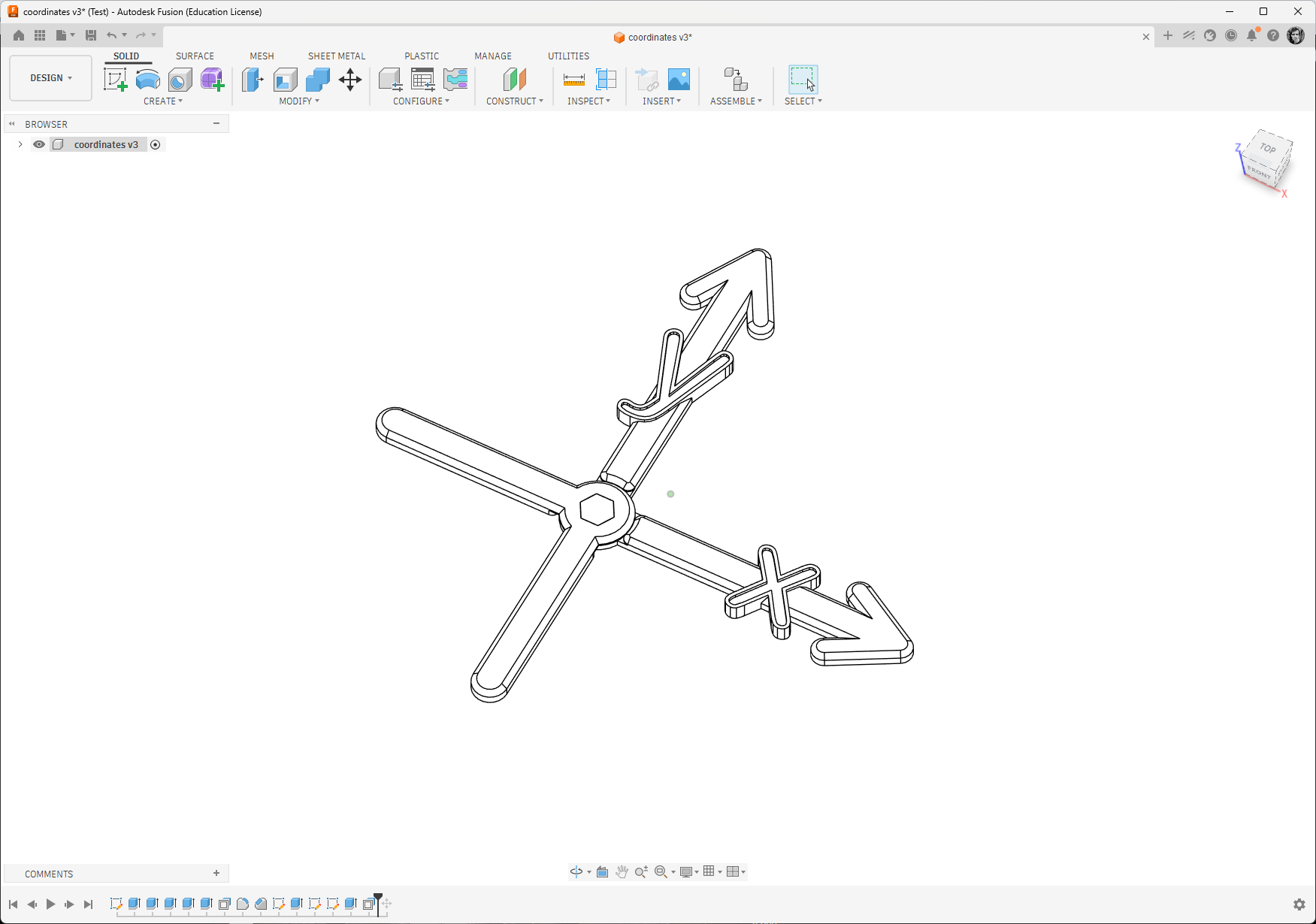This screenshot has height=924, width=1316.
Task: Click the Insert image icon
Action: pos(679,80)
